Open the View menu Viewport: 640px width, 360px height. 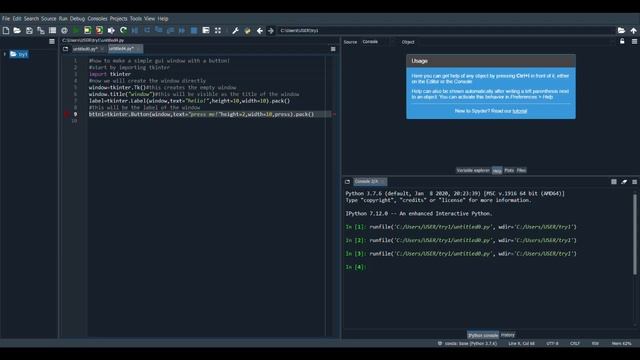pos(149,19)
